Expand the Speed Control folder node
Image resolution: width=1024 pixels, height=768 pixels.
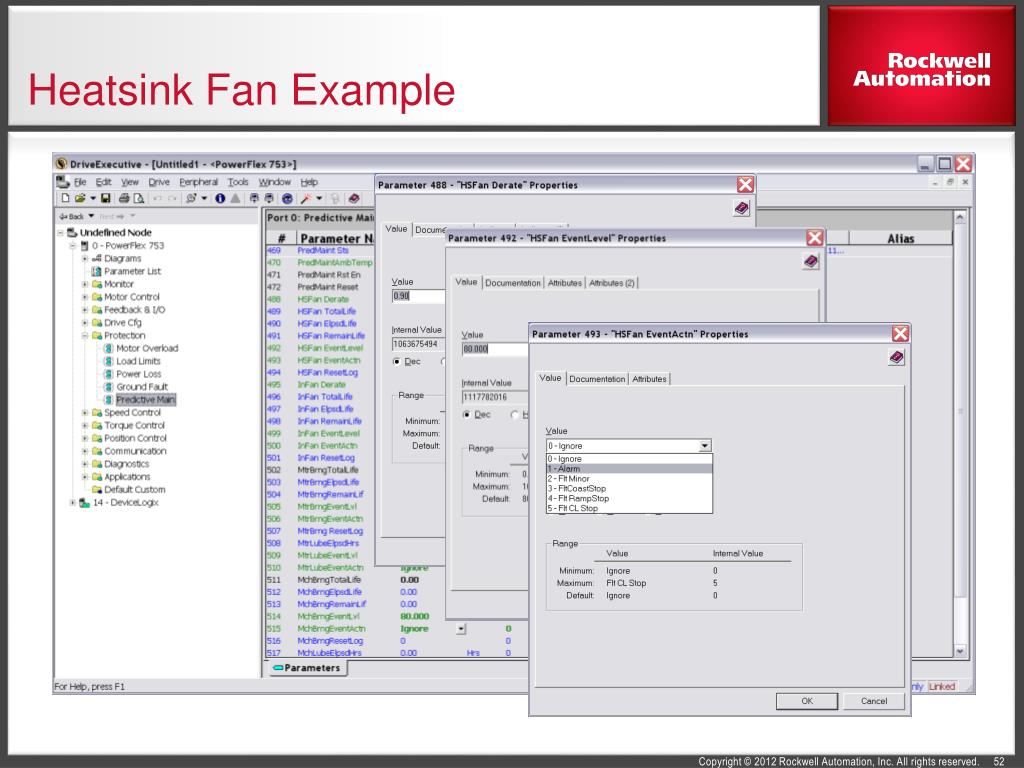[85, 413]
